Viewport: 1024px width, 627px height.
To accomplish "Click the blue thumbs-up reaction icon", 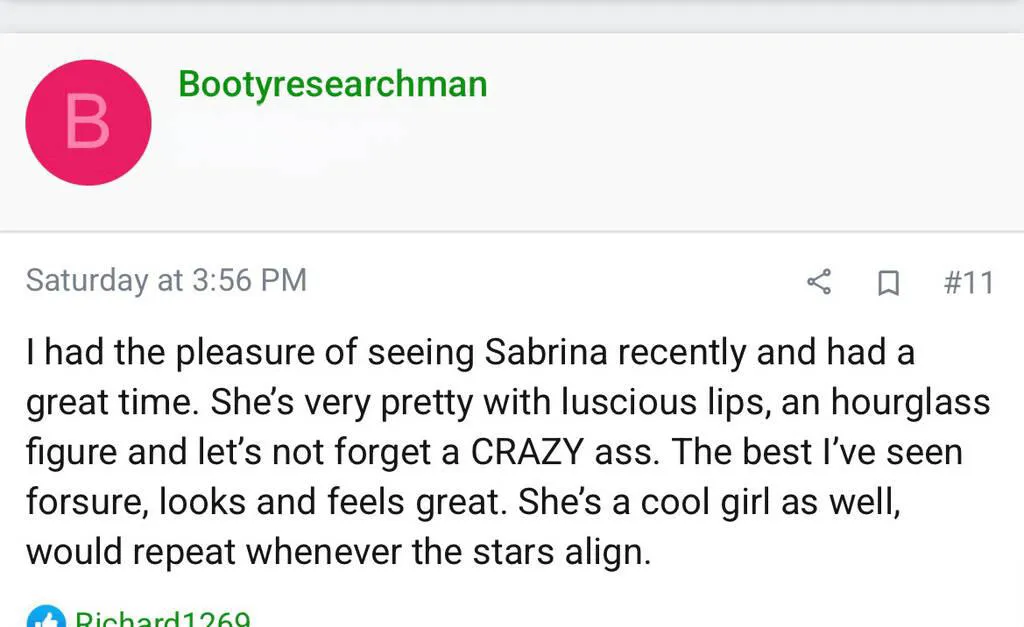I will pyautogui.click(x=44, y=619).
